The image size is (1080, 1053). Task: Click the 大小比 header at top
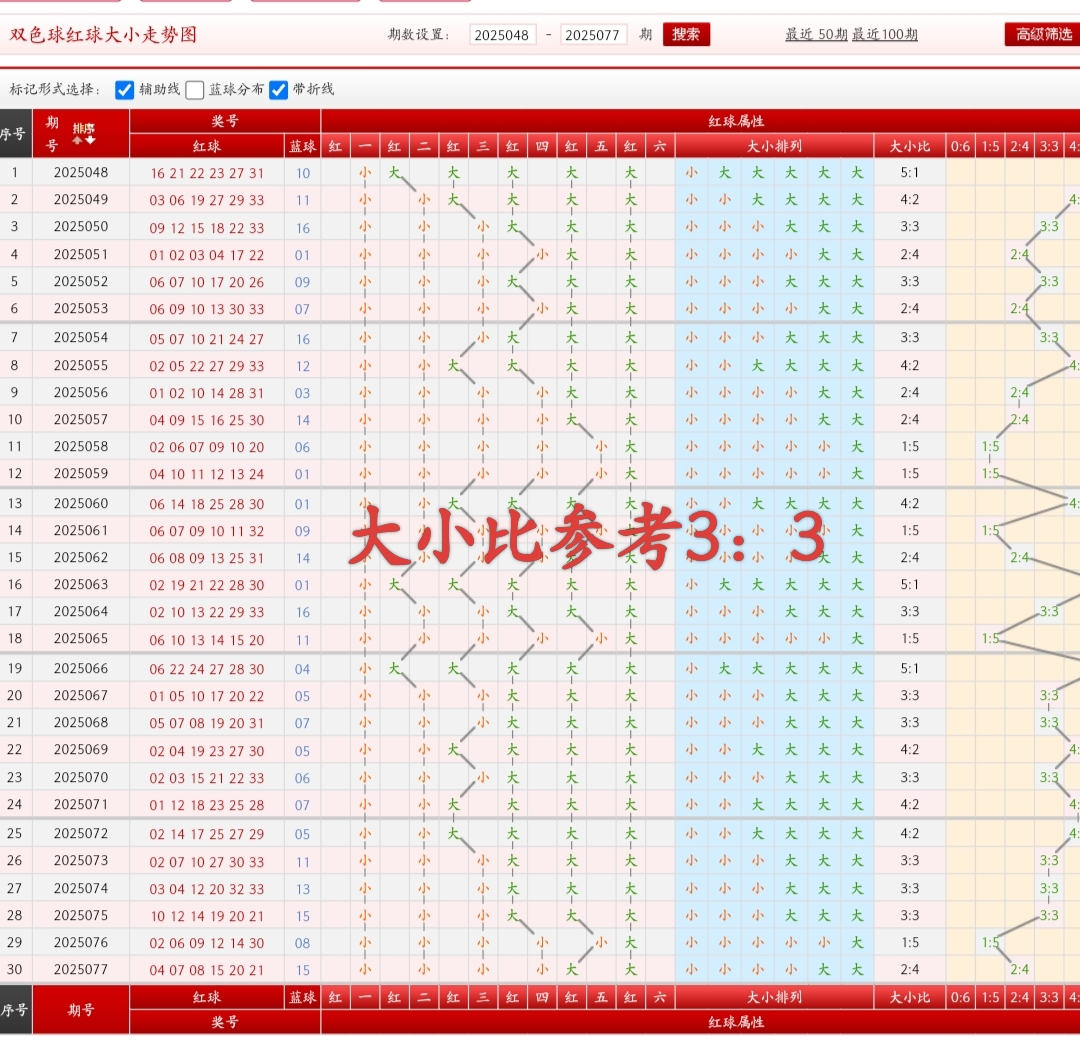909,146
